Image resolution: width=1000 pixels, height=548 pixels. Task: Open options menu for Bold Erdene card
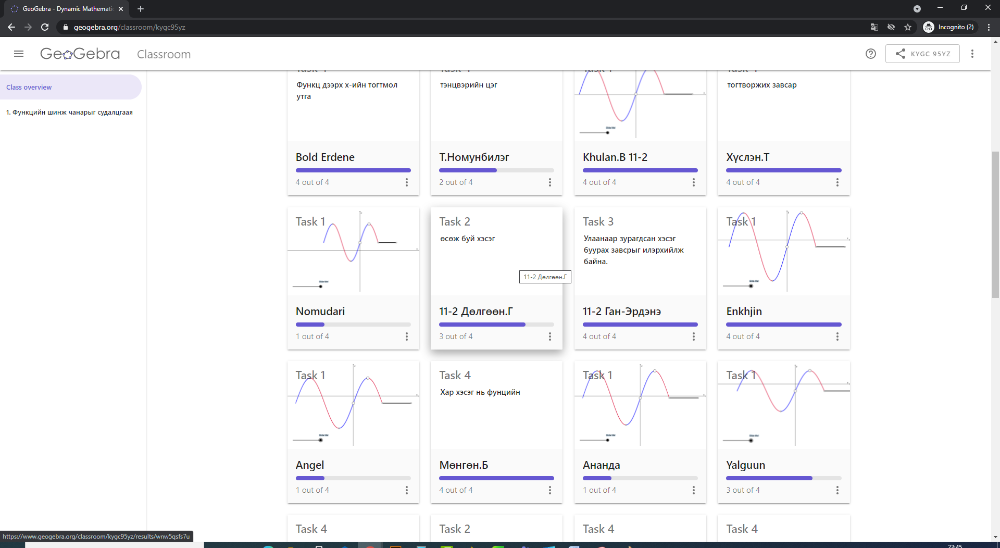click(x=407, y=182)
